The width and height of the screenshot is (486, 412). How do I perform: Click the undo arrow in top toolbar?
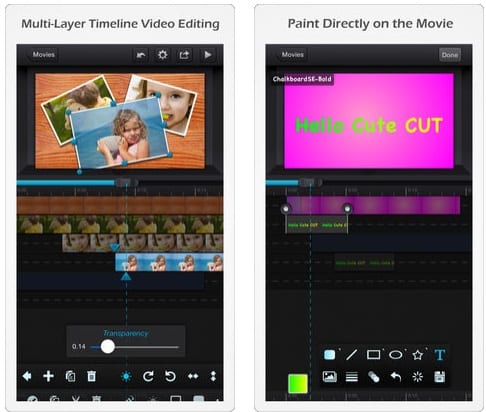coord(141,55)
